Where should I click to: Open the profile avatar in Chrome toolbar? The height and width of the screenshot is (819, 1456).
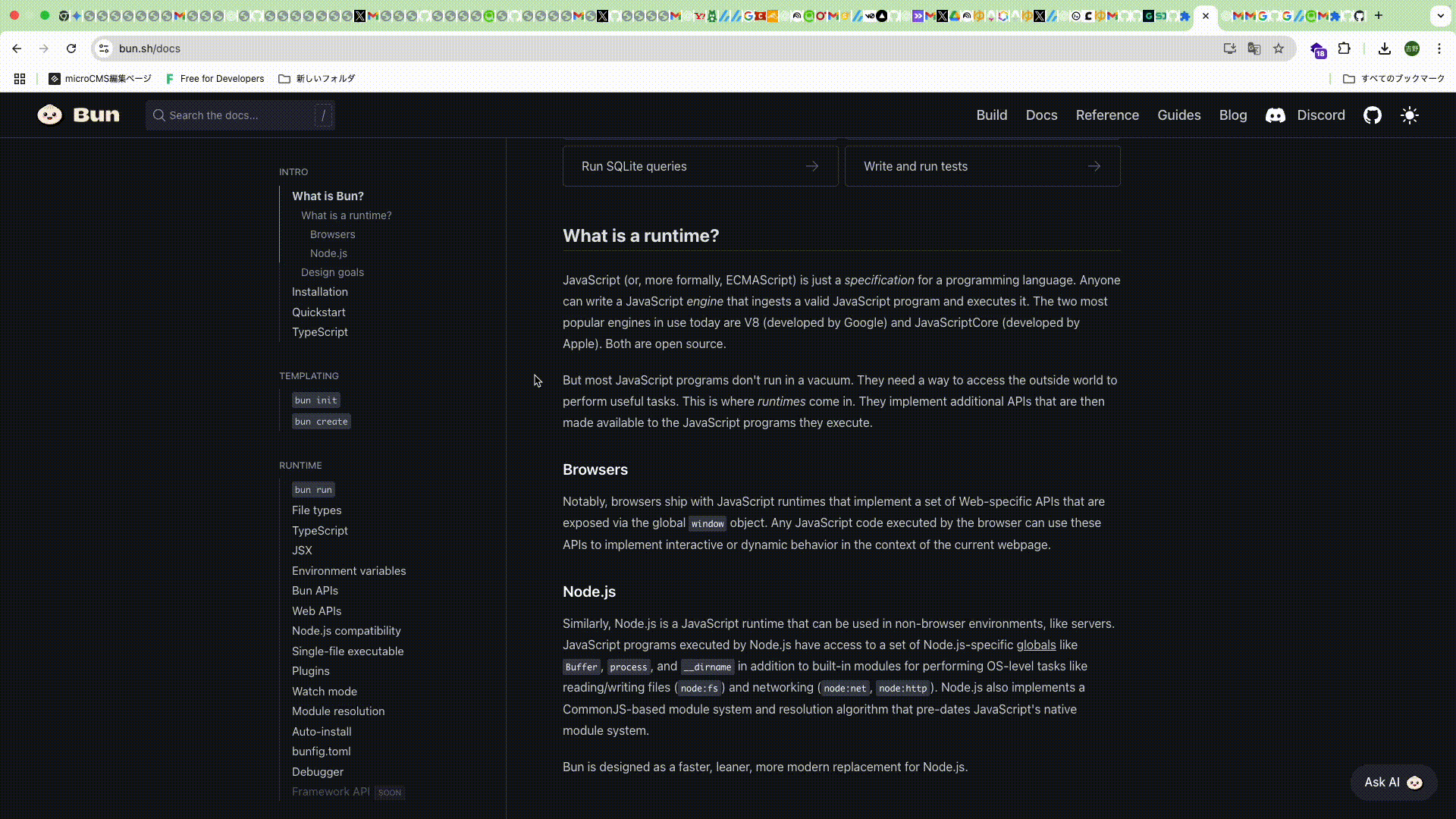tap(1412, 49)
